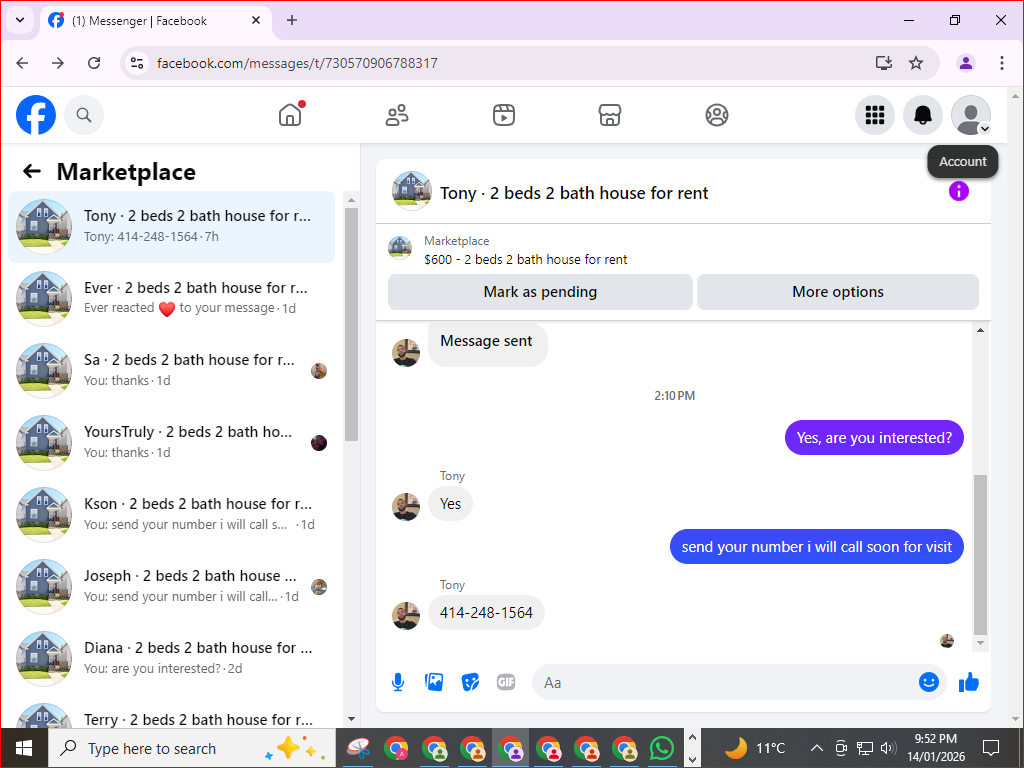Screen dimensions: 1024x768
Task: Open Chrome profile icon
Action: pyautogui.click(x=965, y=63)
